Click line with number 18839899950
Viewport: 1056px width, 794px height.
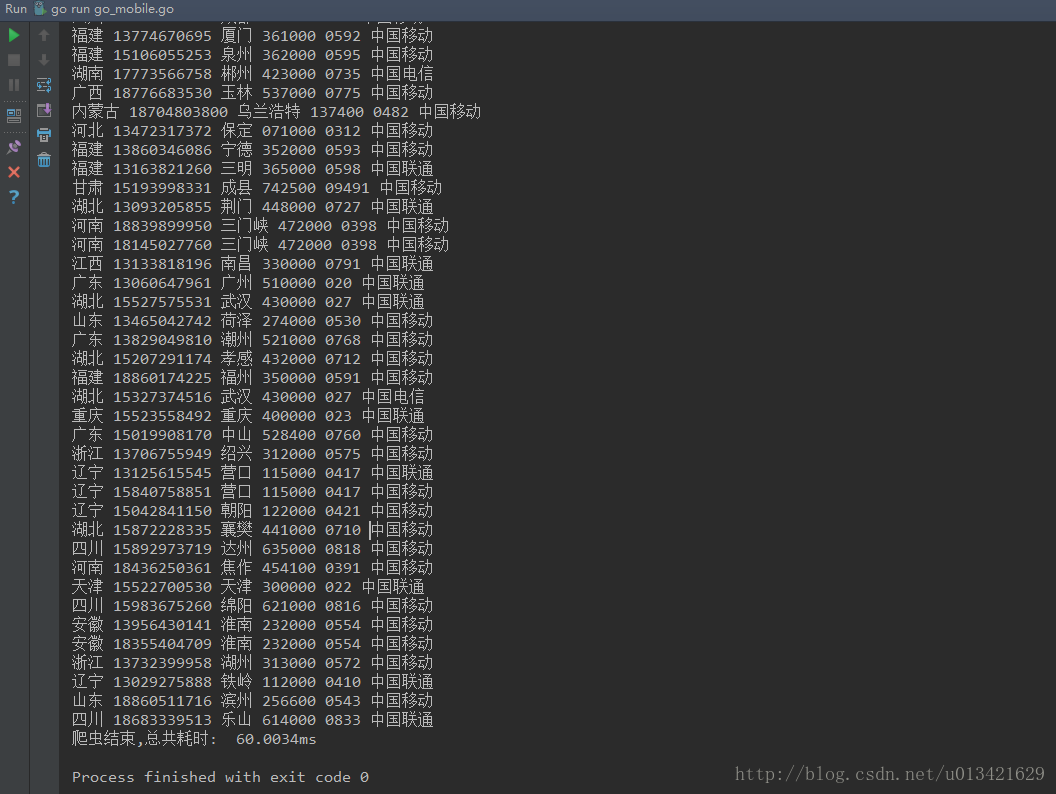pos(260,226)
